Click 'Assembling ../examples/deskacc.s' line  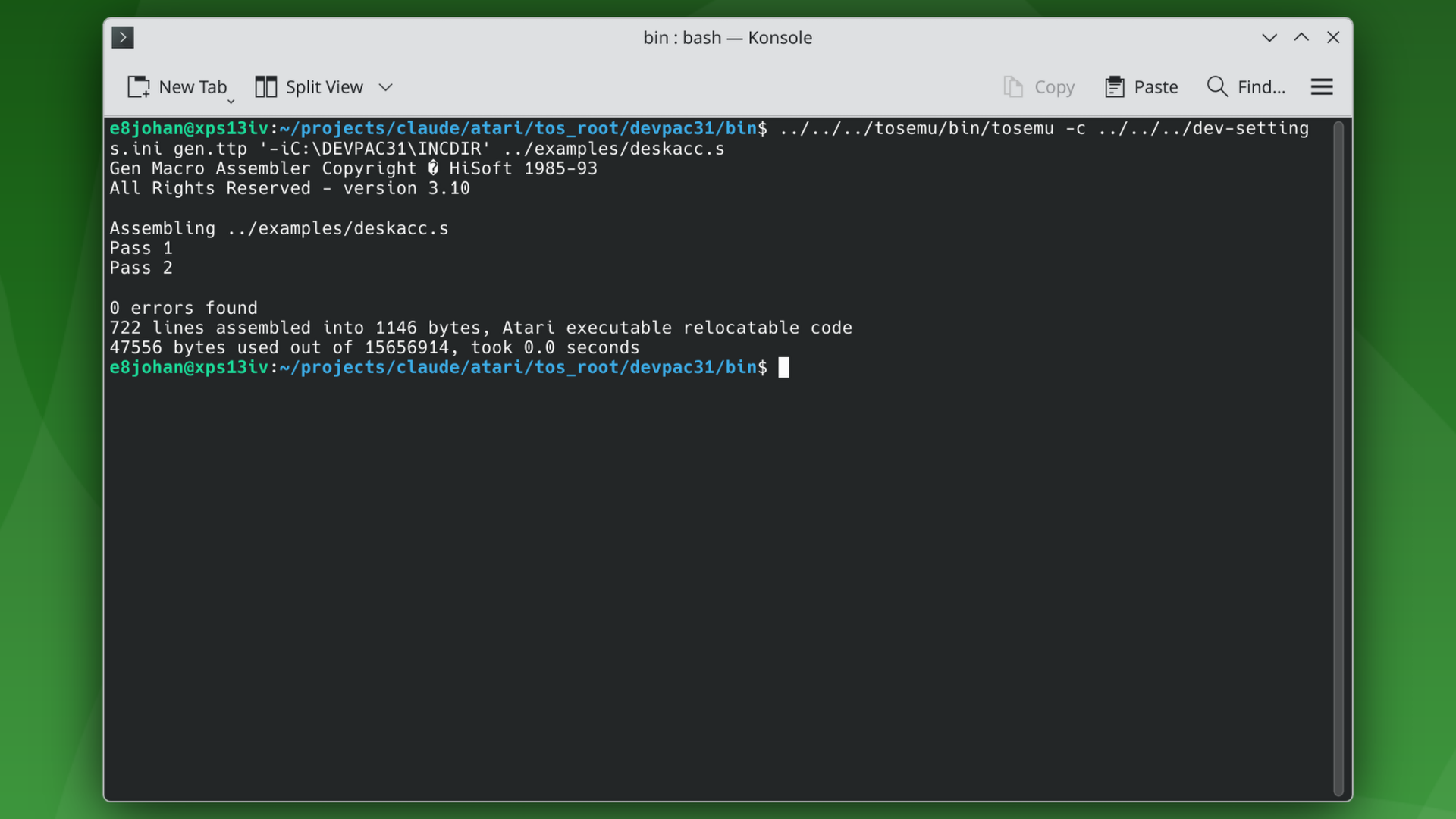pyautogui.click(x=279, y=228)
